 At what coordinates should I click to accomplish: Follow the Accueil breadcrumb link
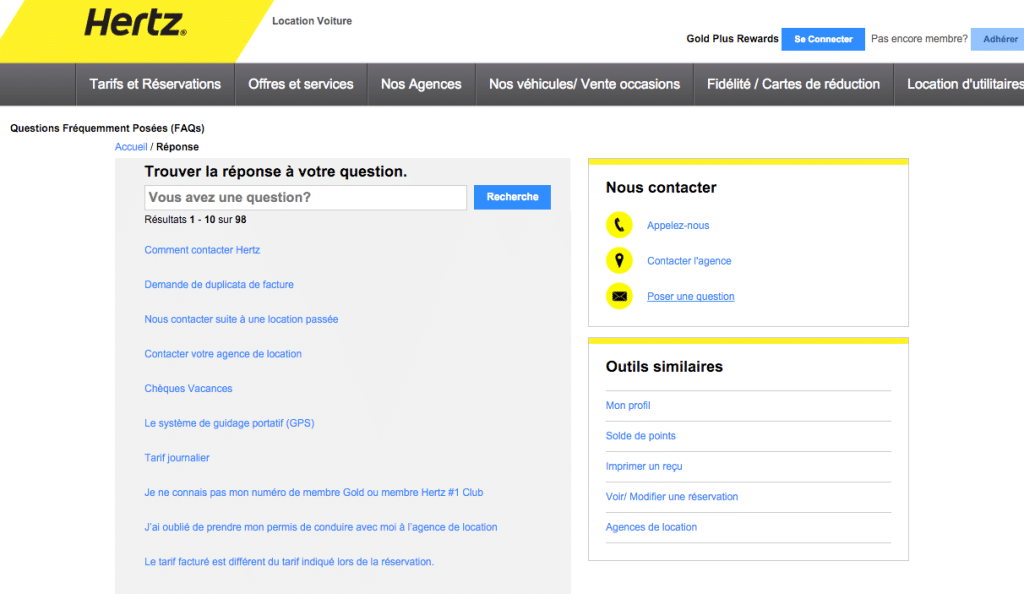pos(131,146)
